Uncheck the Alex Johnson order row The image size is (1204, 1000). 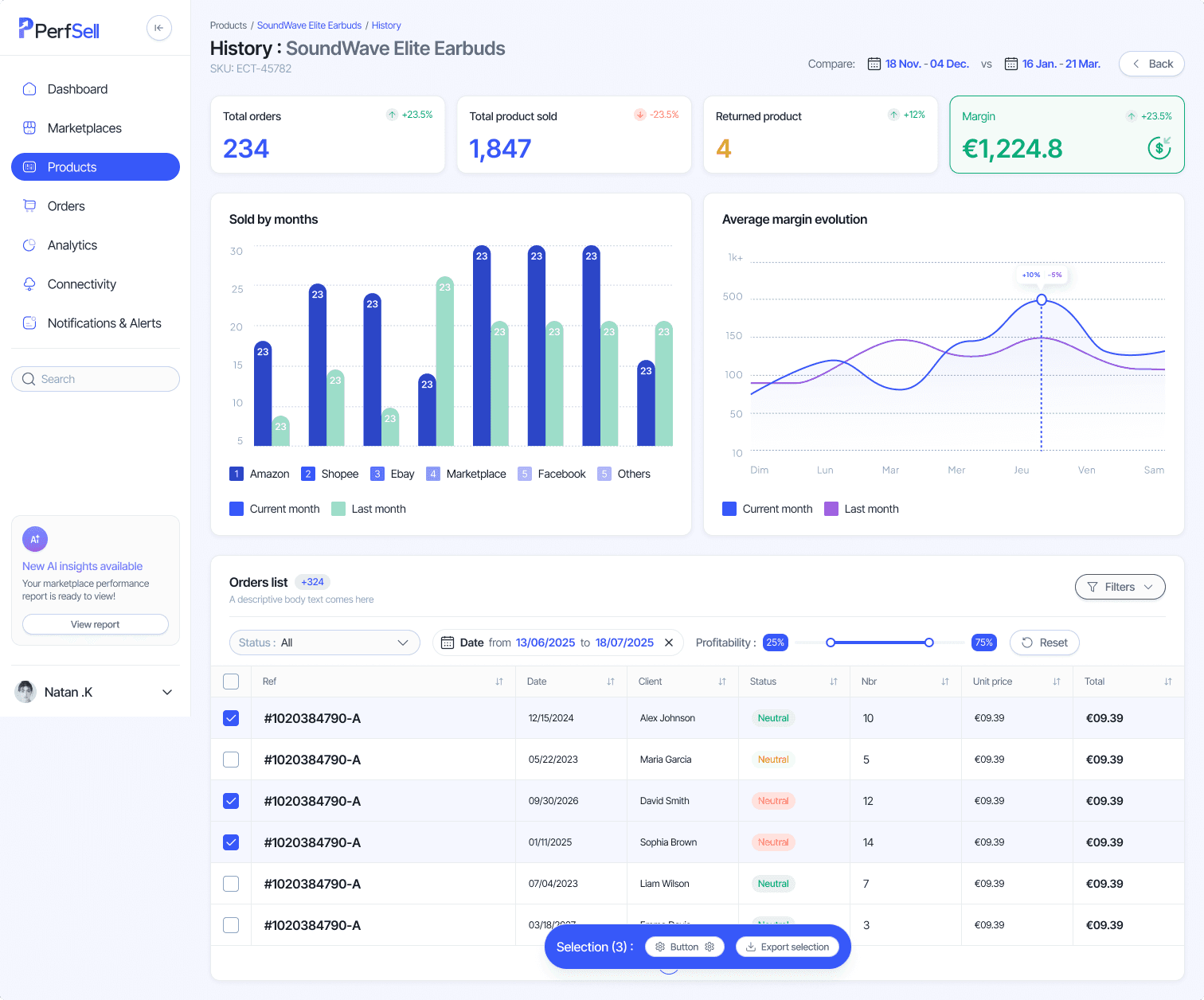(231, 718)
